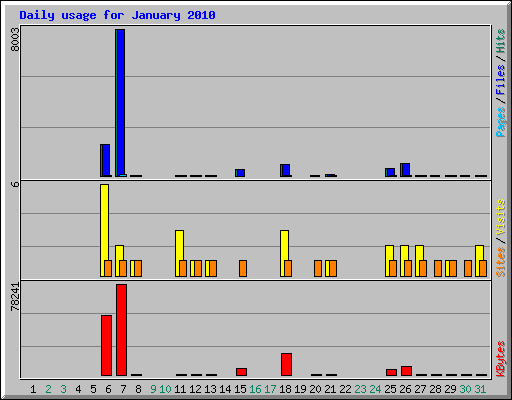The image size is (512, 400).
Task: Click the "15" day label on the x-axis
Action: 240,389
